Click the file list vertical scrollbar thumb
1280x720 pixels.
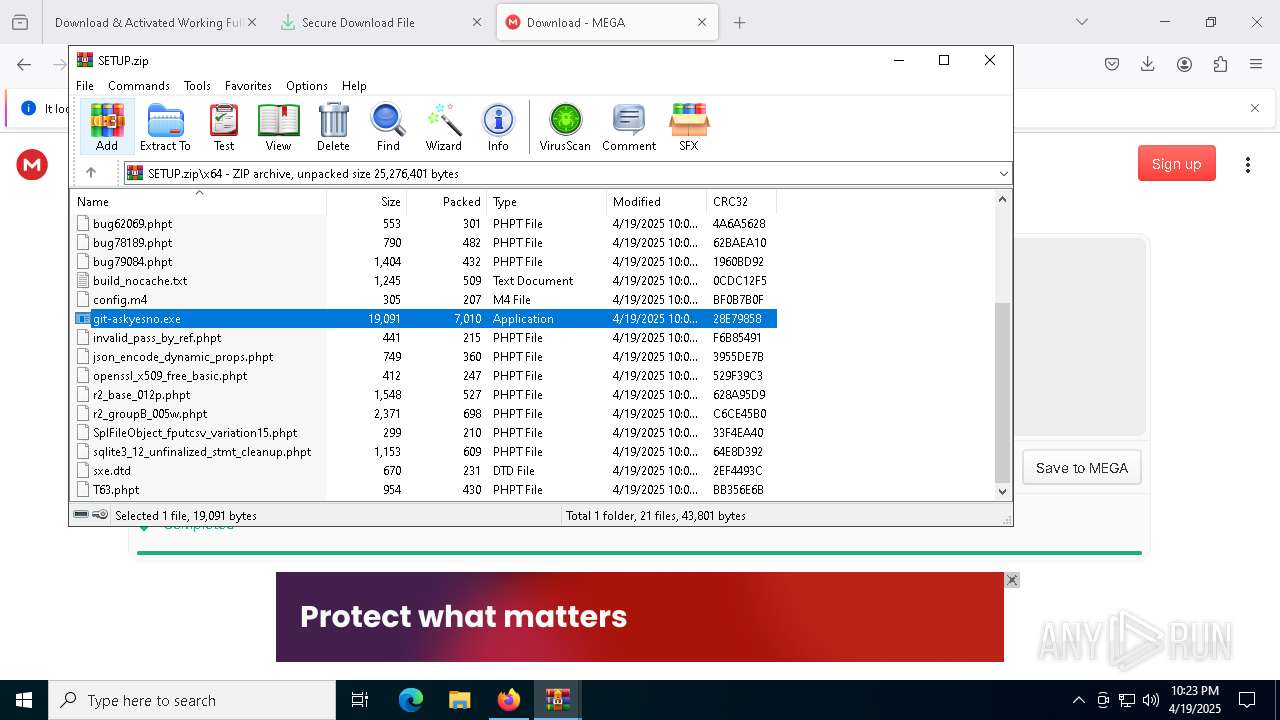[1003, 392]
